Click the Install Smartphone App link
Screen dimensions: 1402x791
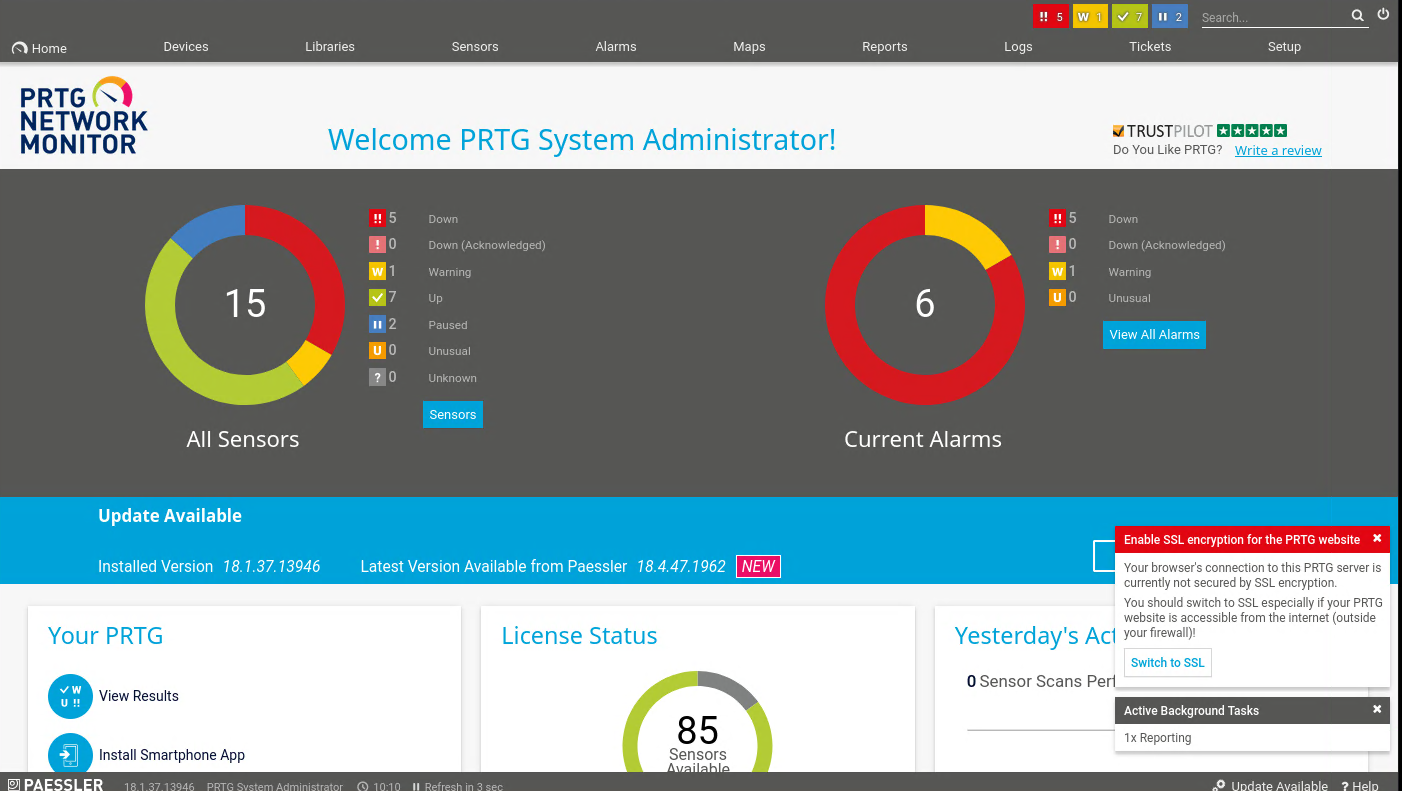(172, 755)
